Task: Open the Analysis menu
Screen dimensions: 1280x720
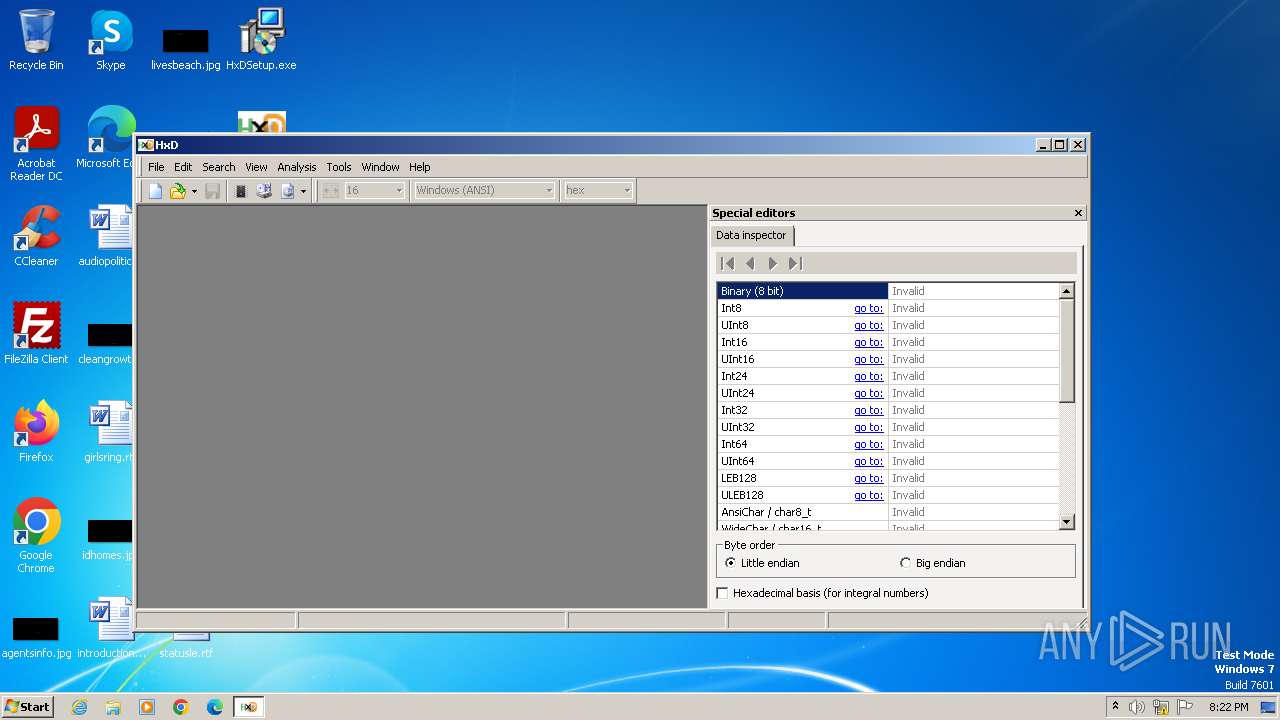Action: (x=297, y=167)
